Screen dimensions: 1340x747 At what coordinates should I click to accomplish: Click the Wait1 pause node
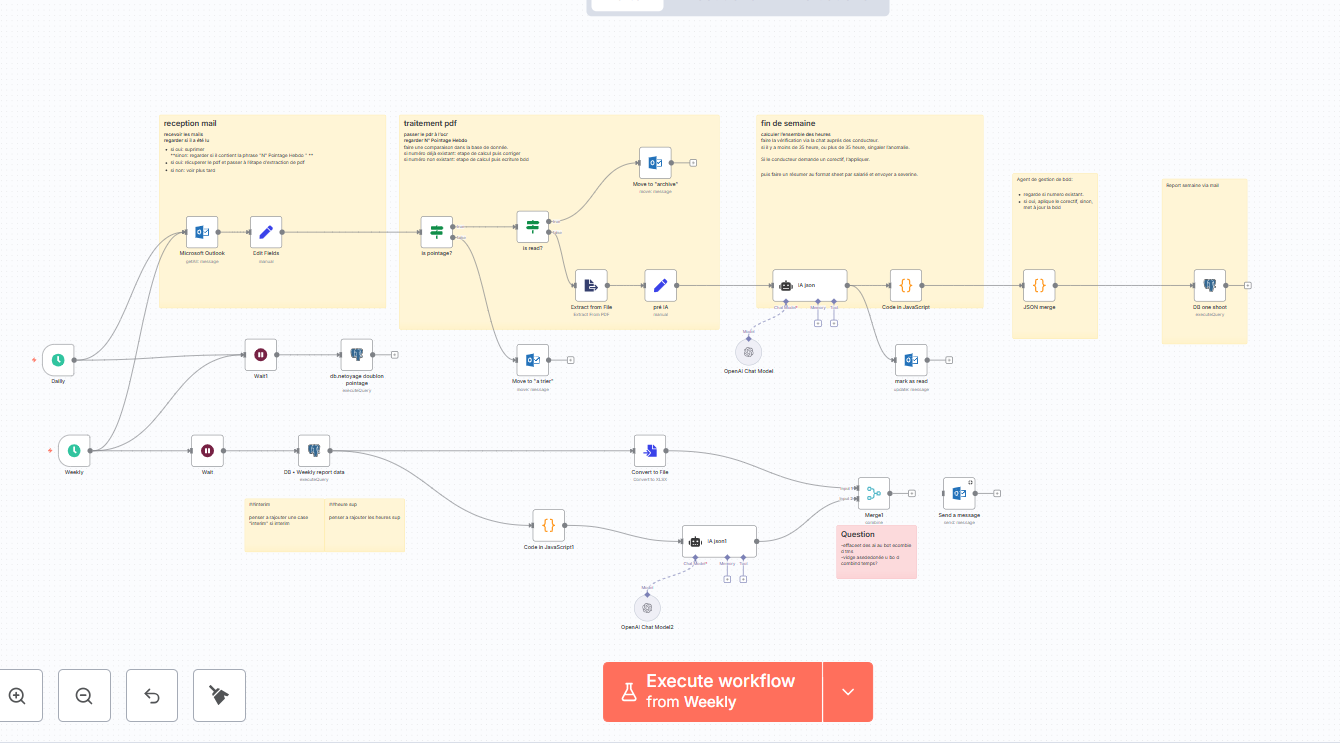tap(261, 354)
